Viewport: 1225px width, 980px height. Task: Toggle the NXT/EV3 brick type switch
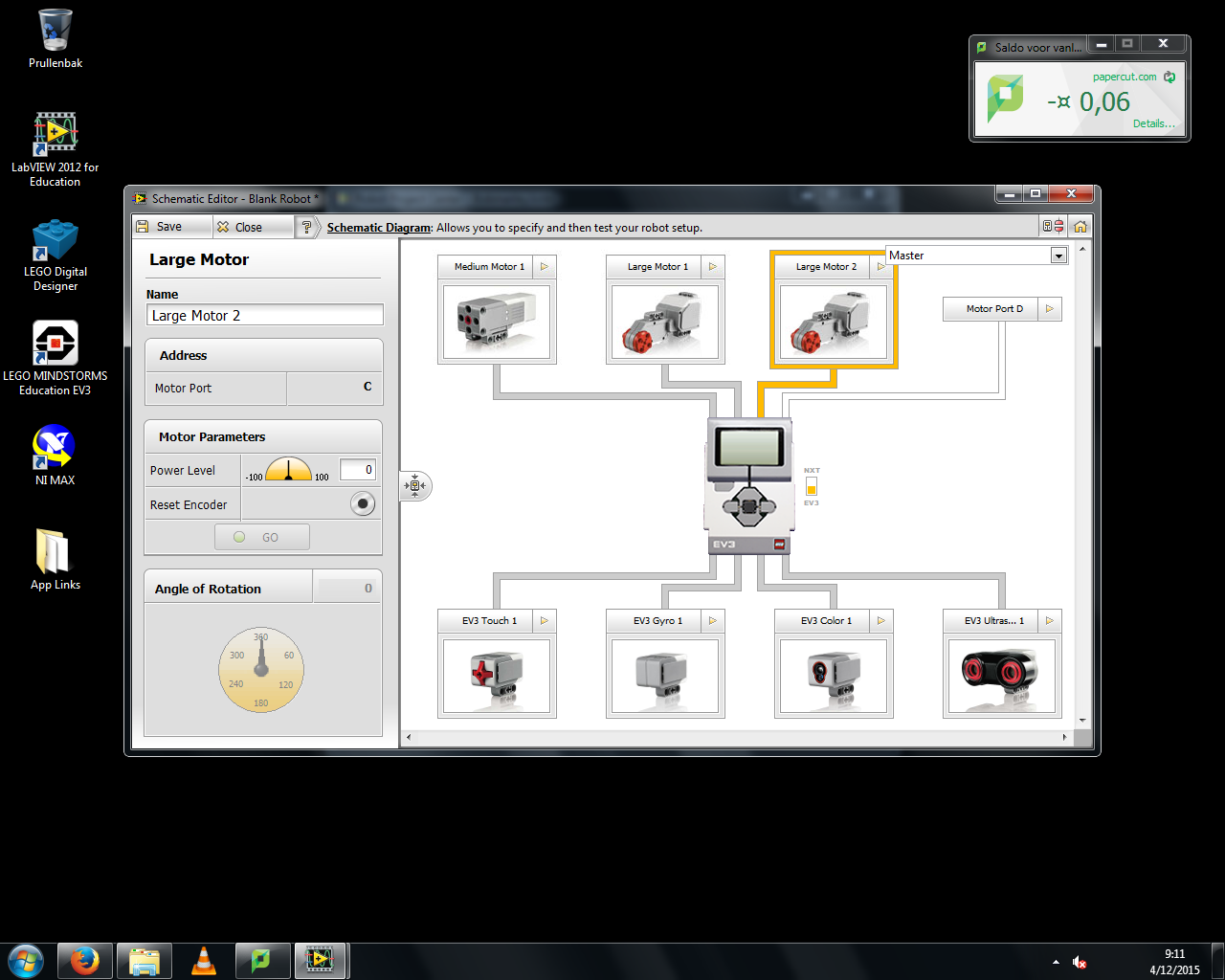point(812,486)
